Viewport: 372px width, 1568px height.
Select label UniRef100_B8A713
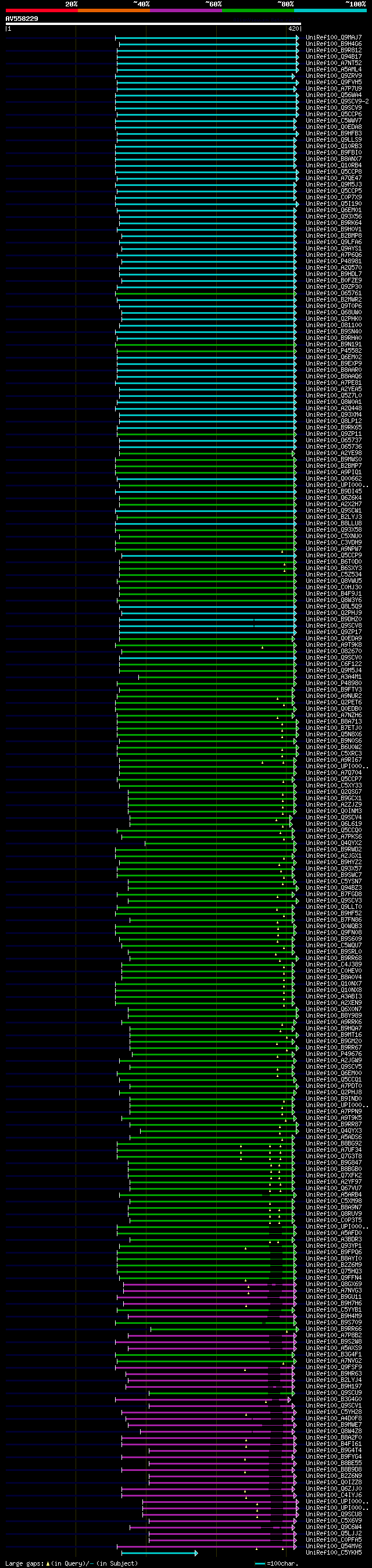[x=334, y=721]
